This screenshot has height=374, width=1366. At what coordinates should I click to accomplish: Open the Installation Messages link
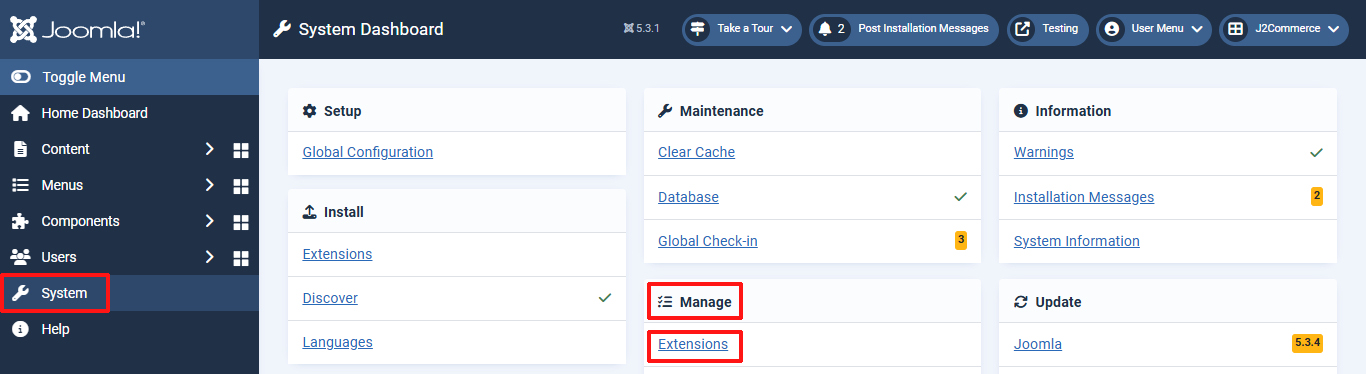[1084, 197]
